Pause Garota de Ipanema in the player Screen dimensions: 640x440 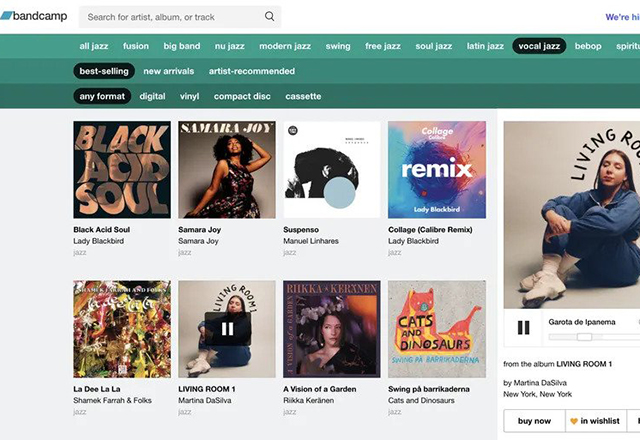click(523, 327)
